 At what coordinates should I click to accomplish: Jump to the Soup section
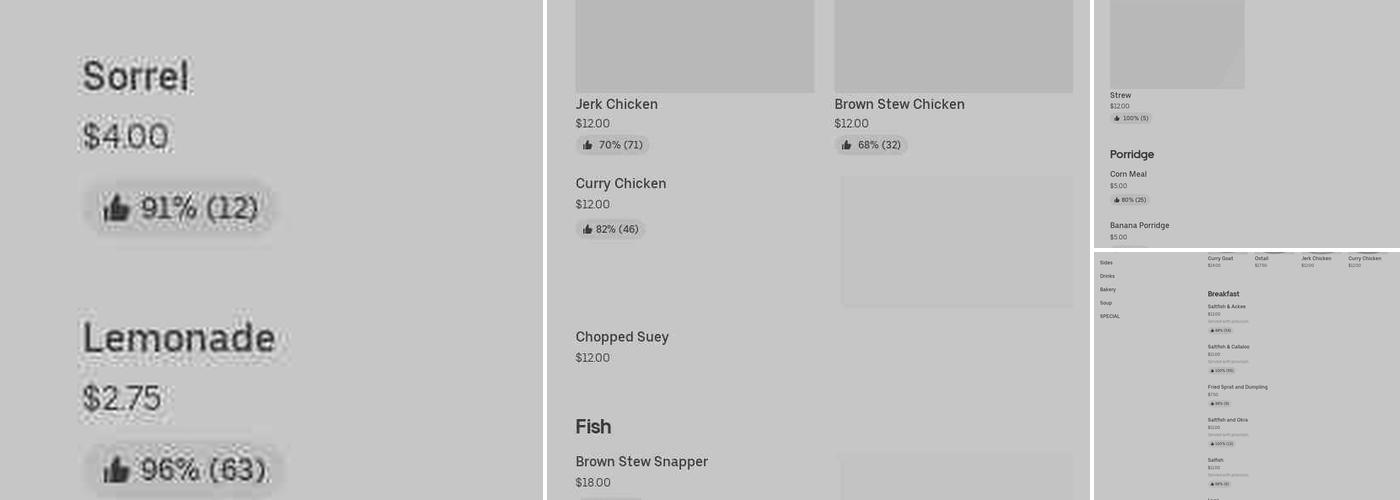pyautogui.click(x=1106, y=303)
